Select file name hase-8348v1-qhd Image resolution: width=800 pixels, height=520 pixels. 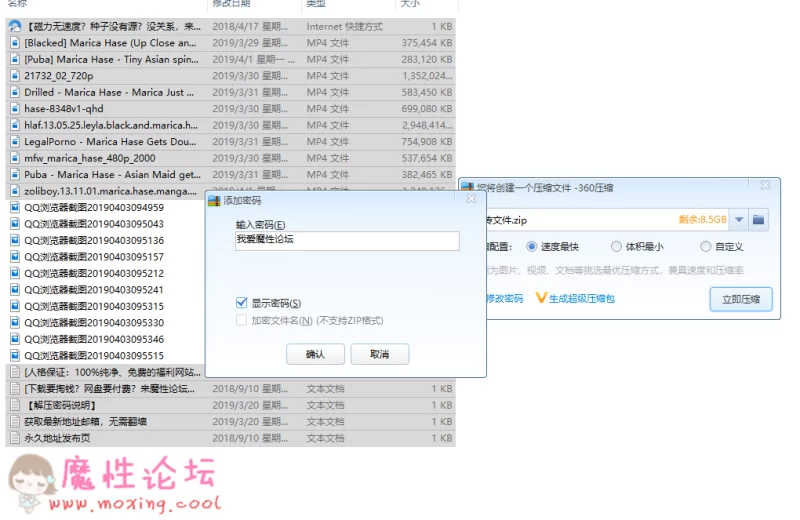pyautogui.click(x=64, y=109)
